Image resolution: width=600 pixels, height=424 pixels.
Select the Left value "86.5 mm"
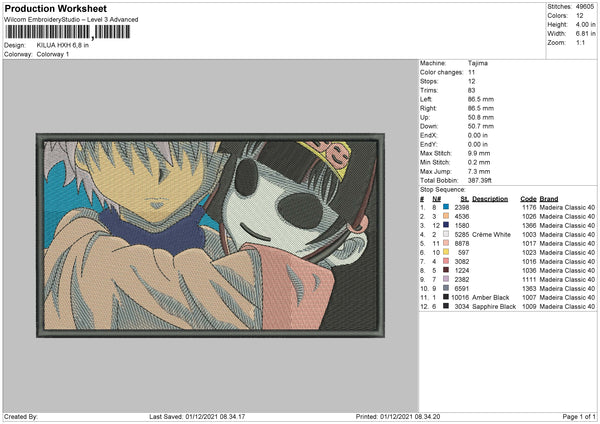coord(481,99)
